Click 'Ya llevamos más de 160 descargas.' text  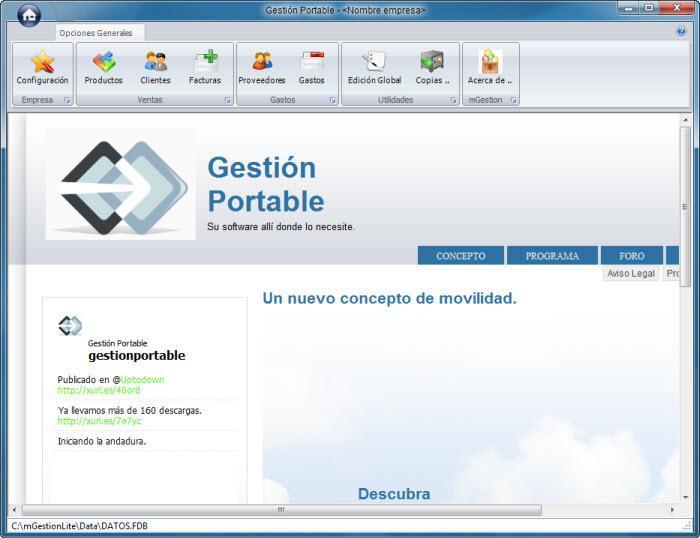click(x=129, y=410)
